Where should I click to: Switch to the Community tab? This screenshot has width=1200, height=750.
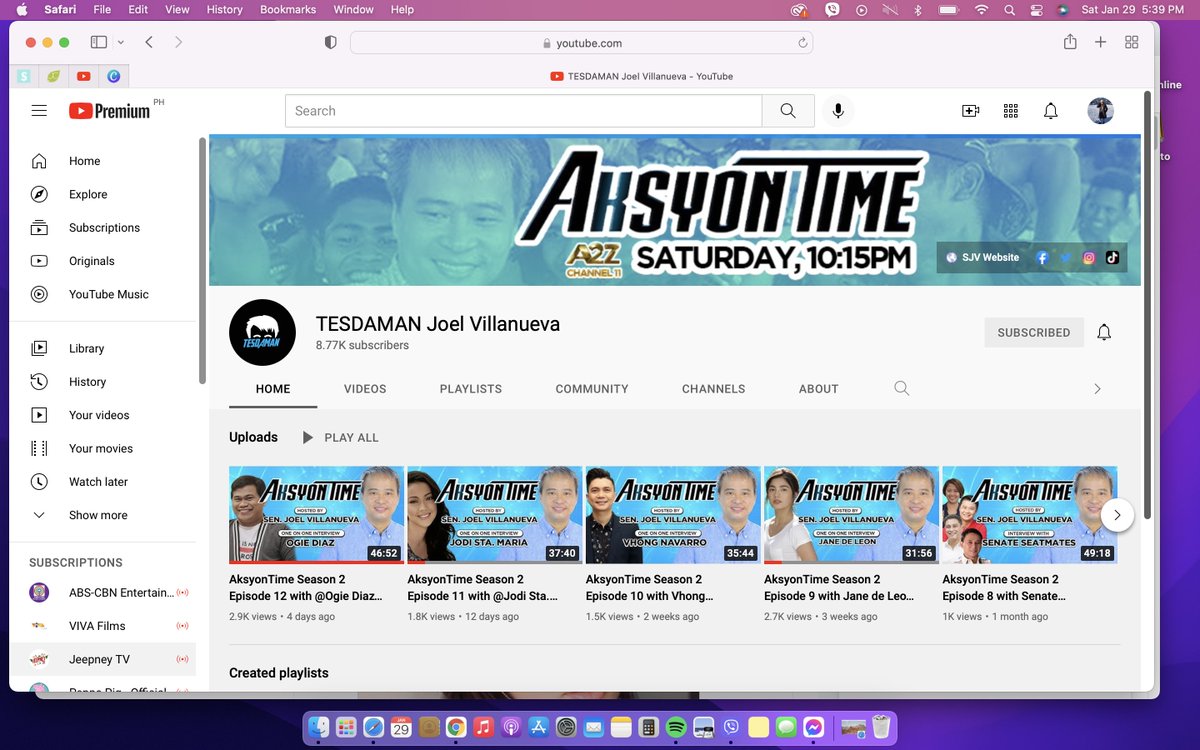click(592, 389)
